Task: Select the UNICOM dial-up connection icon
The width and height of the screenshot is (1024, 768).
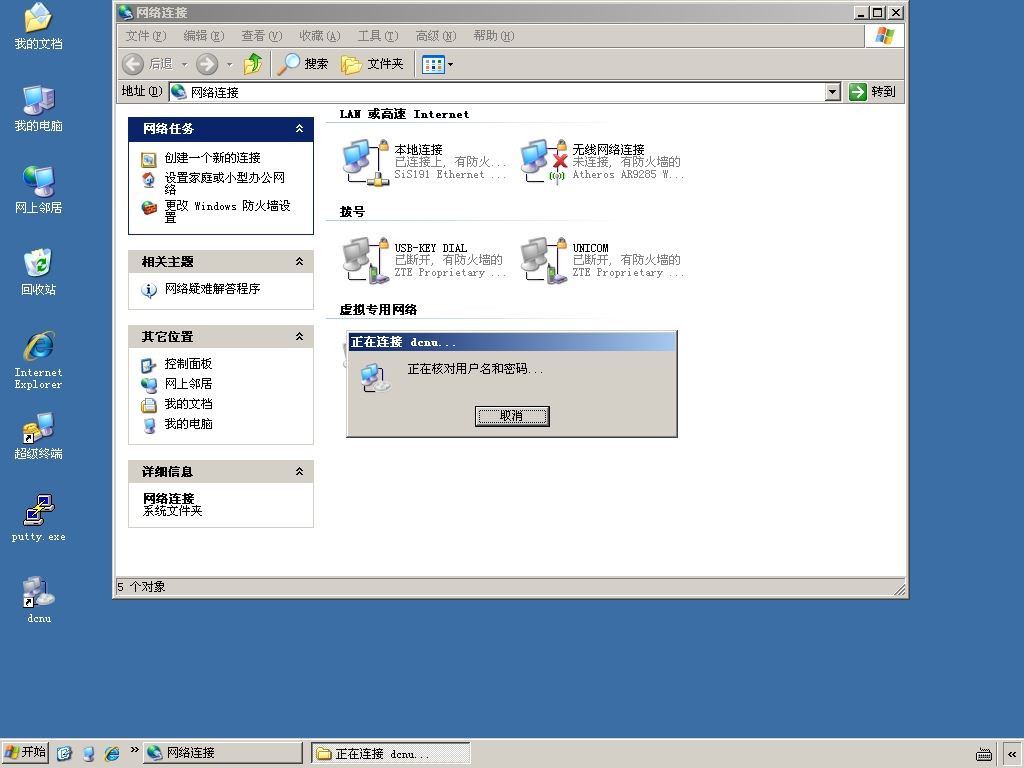Action: pyautogui.click(x=543, y=260)
